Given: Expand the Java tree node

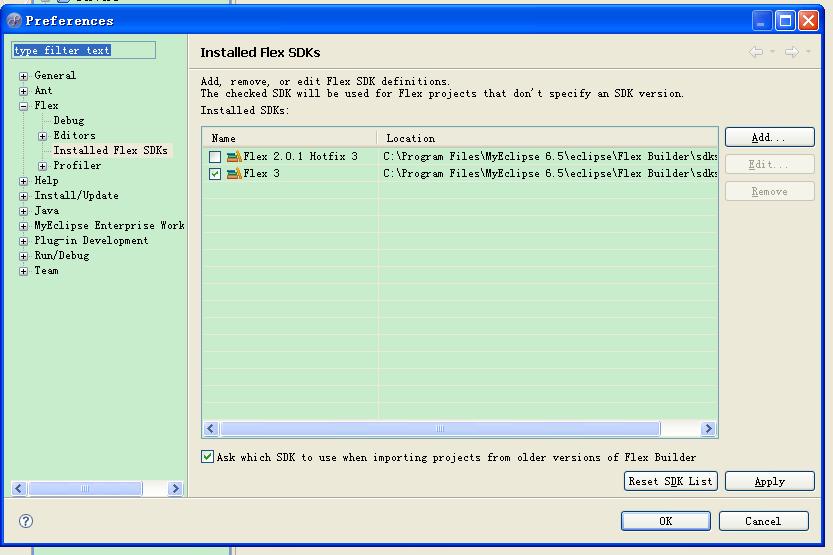Looking at the screenshot, I should (23, 211).
